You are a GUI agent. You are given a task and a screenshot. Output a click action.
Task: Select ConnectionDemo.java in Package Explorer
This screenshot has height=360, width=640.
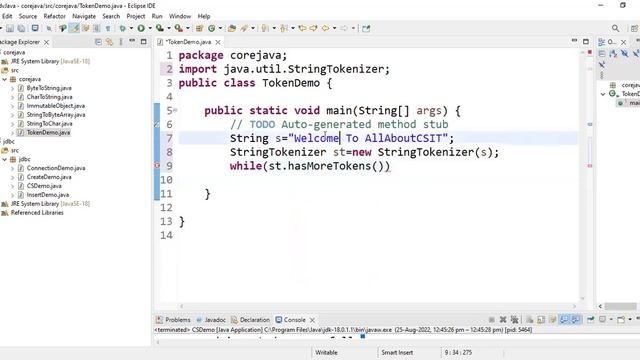coord(56,168)
